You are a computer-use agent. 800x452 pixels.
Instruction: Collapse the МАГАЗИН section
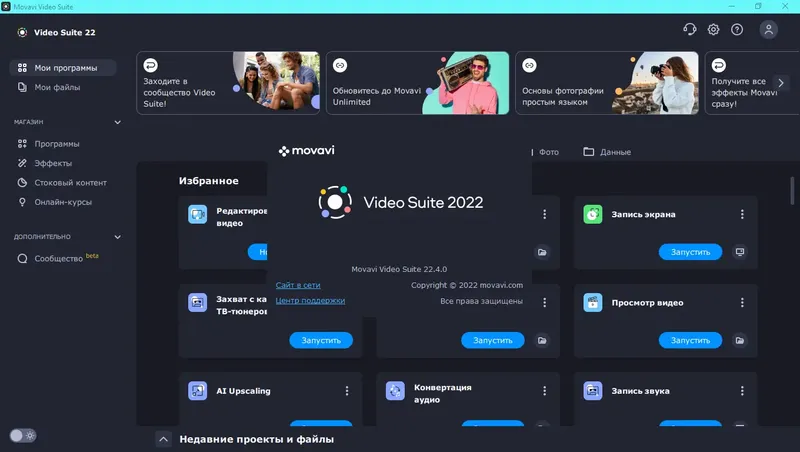pos(117,122)
